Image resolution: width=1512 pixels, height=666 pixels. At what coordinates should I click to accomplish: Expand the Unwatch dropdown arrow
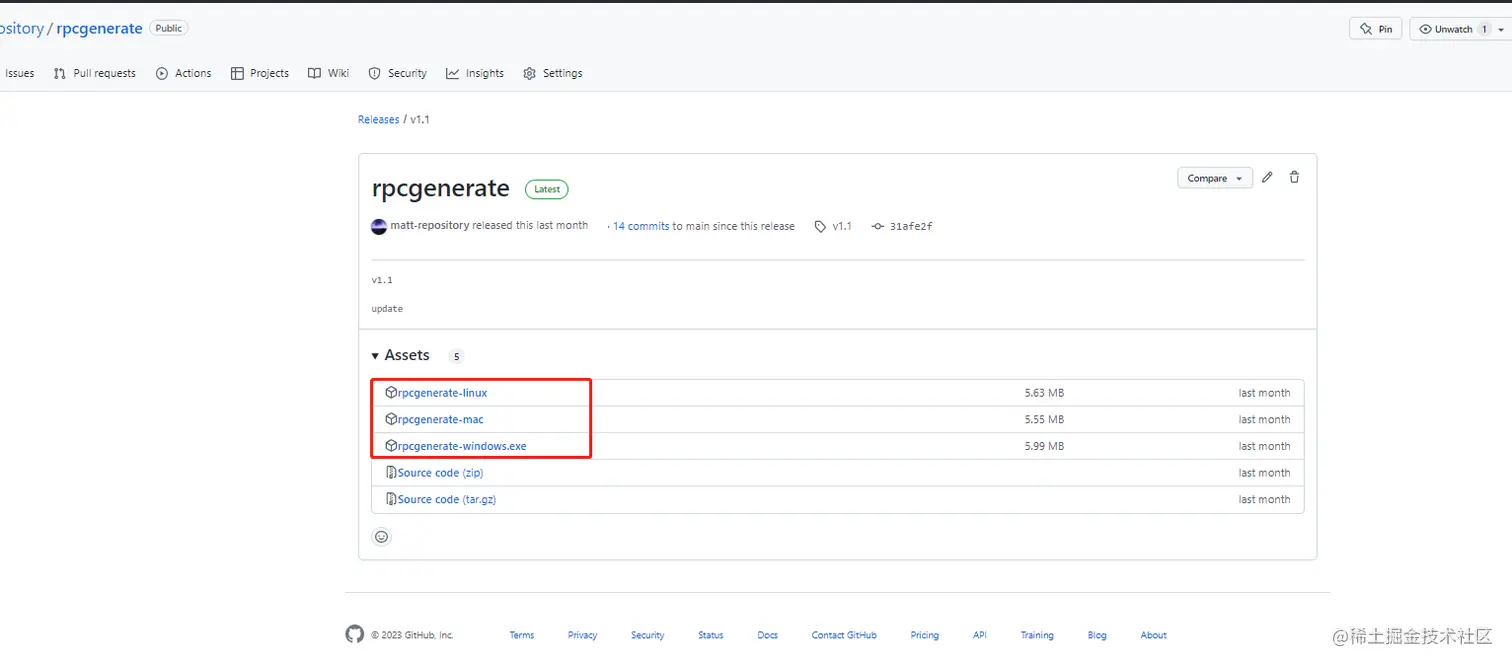pyautogui.click(x=1501, y=29)
